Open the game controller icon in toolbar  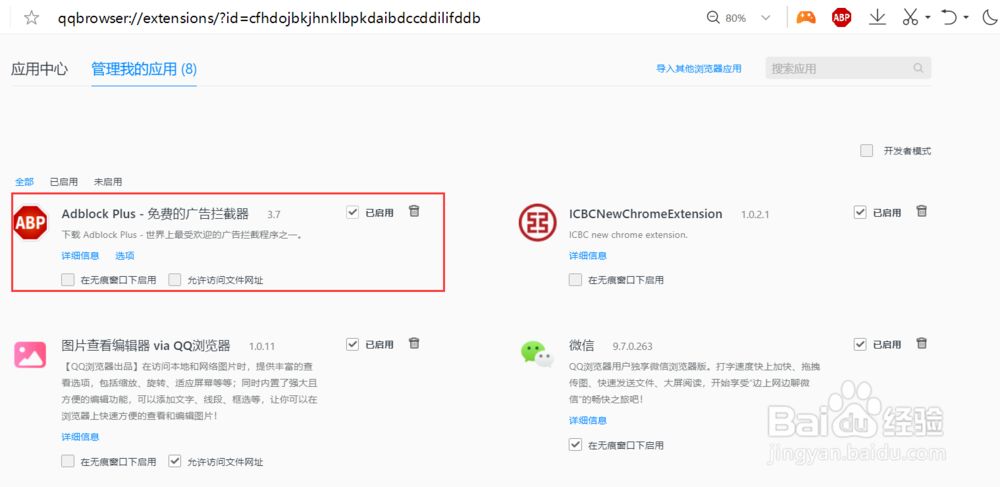[x=806, y=17]
